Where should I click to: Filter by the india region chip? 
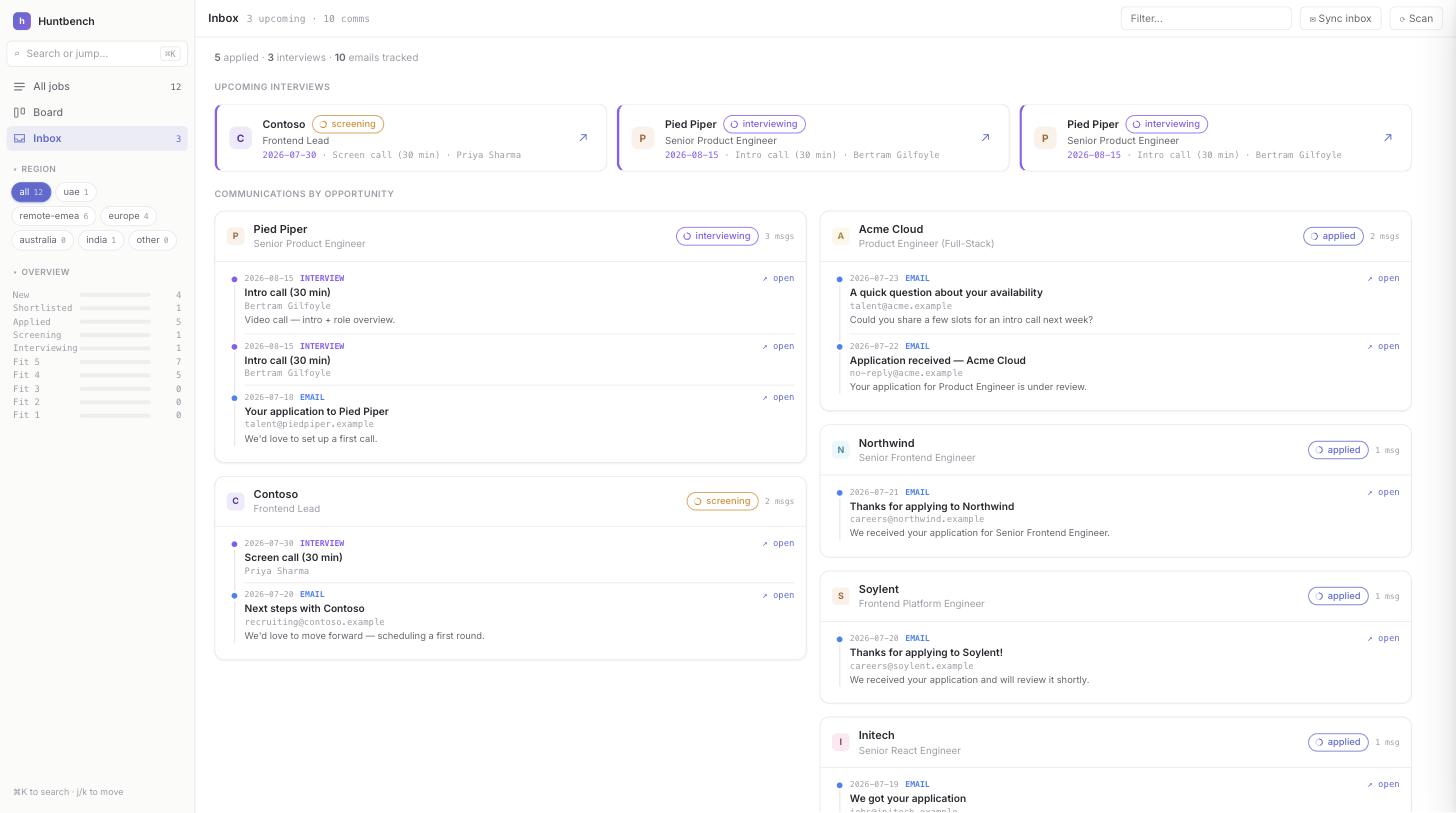pos(101,240)
